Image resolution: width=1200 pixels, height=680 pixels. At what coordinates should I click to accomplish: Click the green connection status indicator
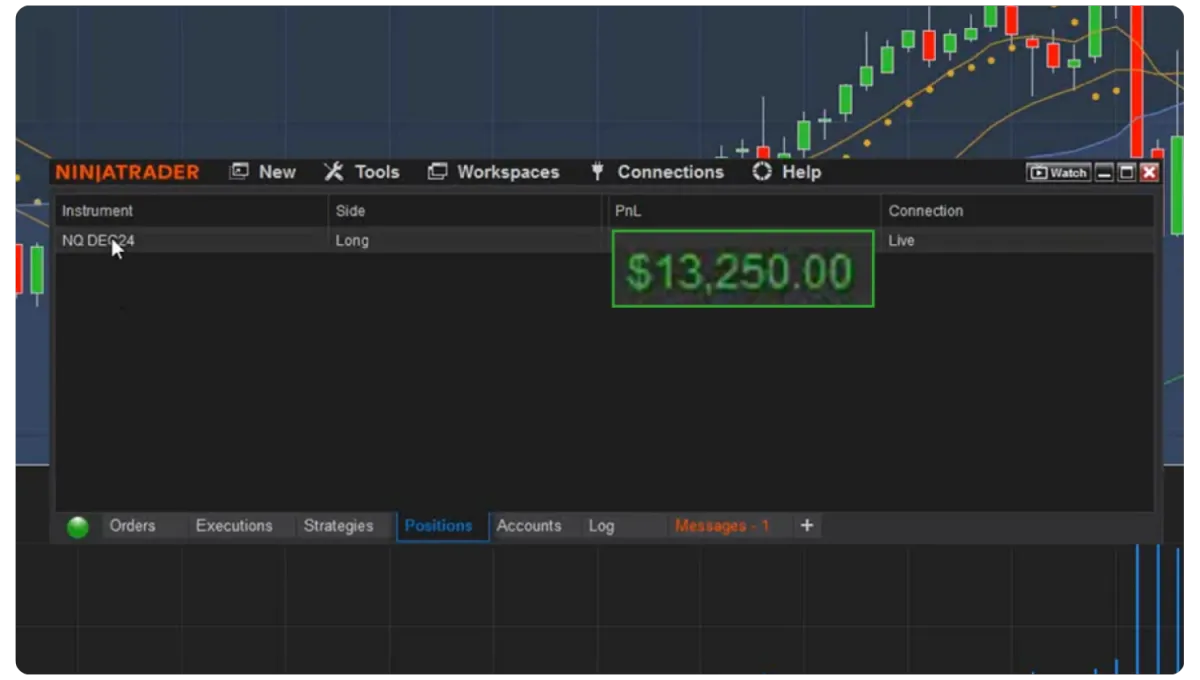coord(78,527)
